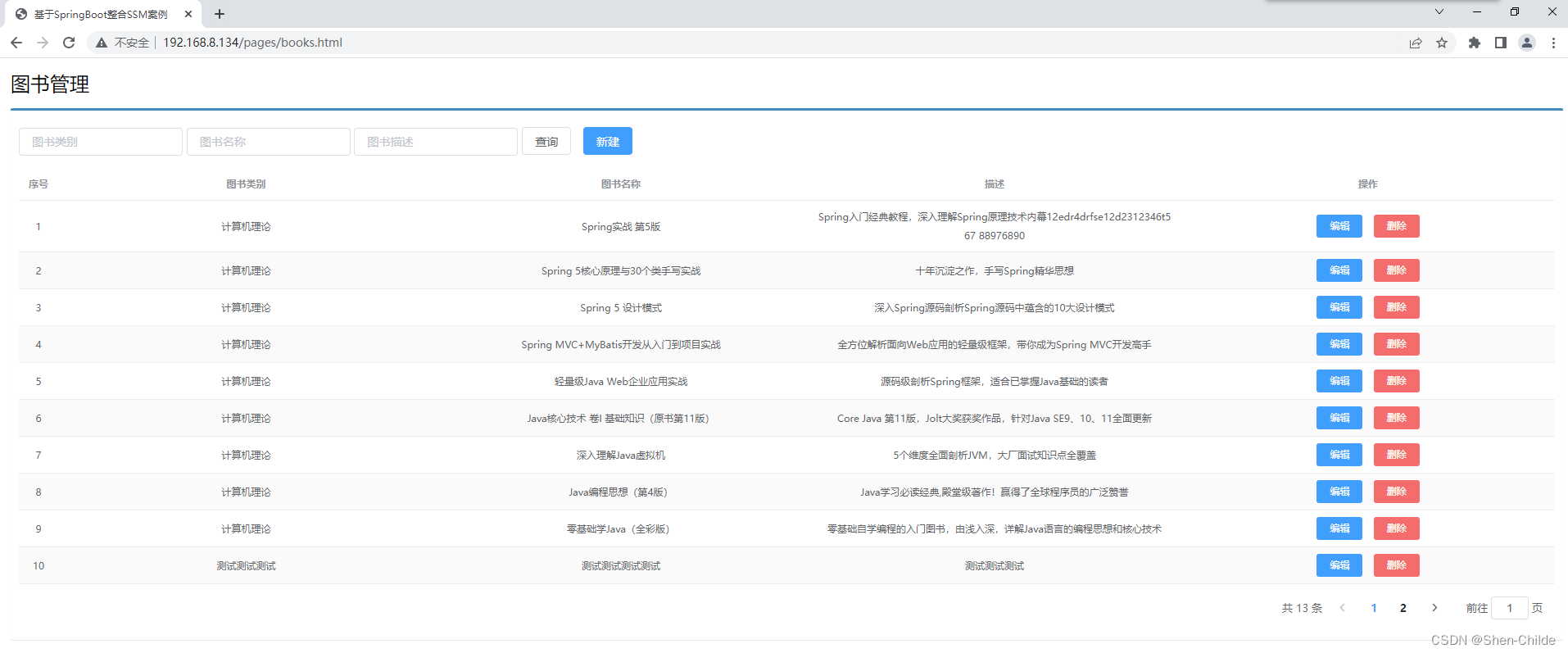This screenshot has height=653, width=1568.
Task: Click the 查询 button
Action: (546, 142)
